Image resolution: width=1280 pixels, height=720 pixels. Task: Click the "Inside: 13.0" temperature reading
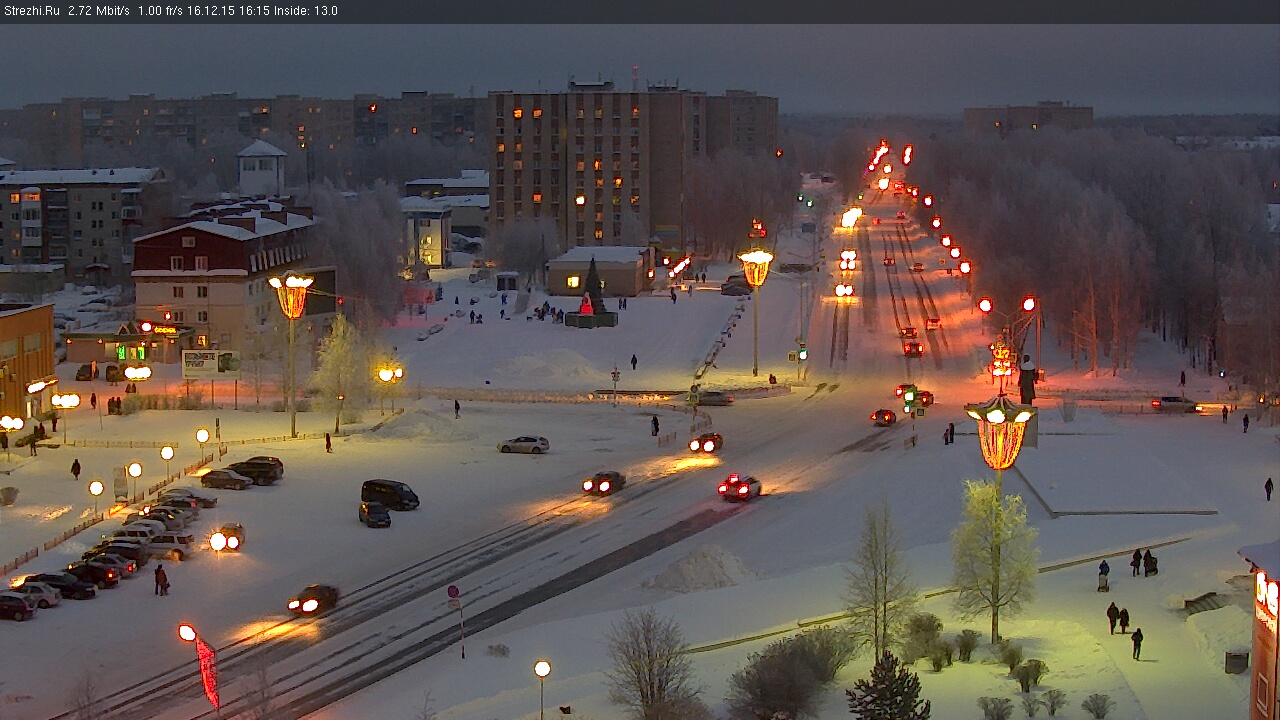(306, 11)
